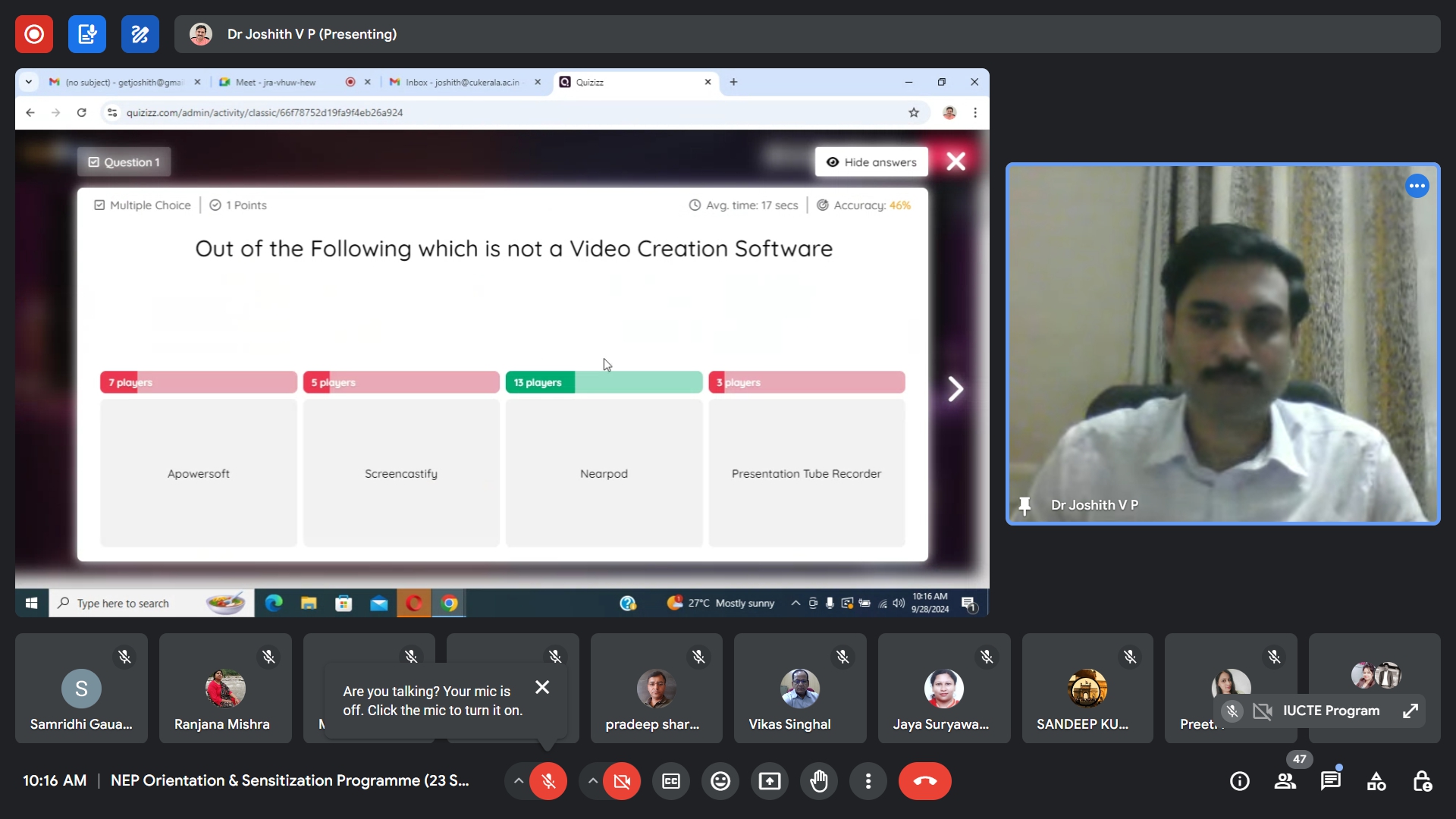Open the activities shapes icon
The height and width of the screenshot is (819, 1456).
(x=1376, y=781)
